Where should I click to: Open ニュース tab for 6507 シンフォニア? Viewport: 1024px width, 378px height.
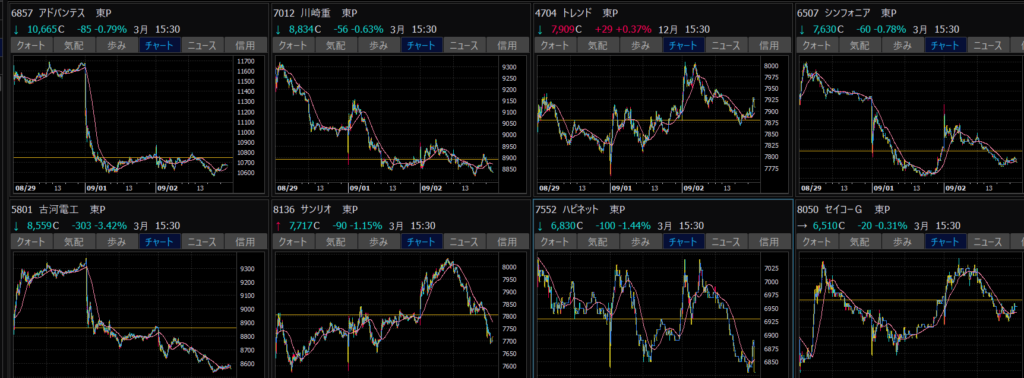(988, 45)
